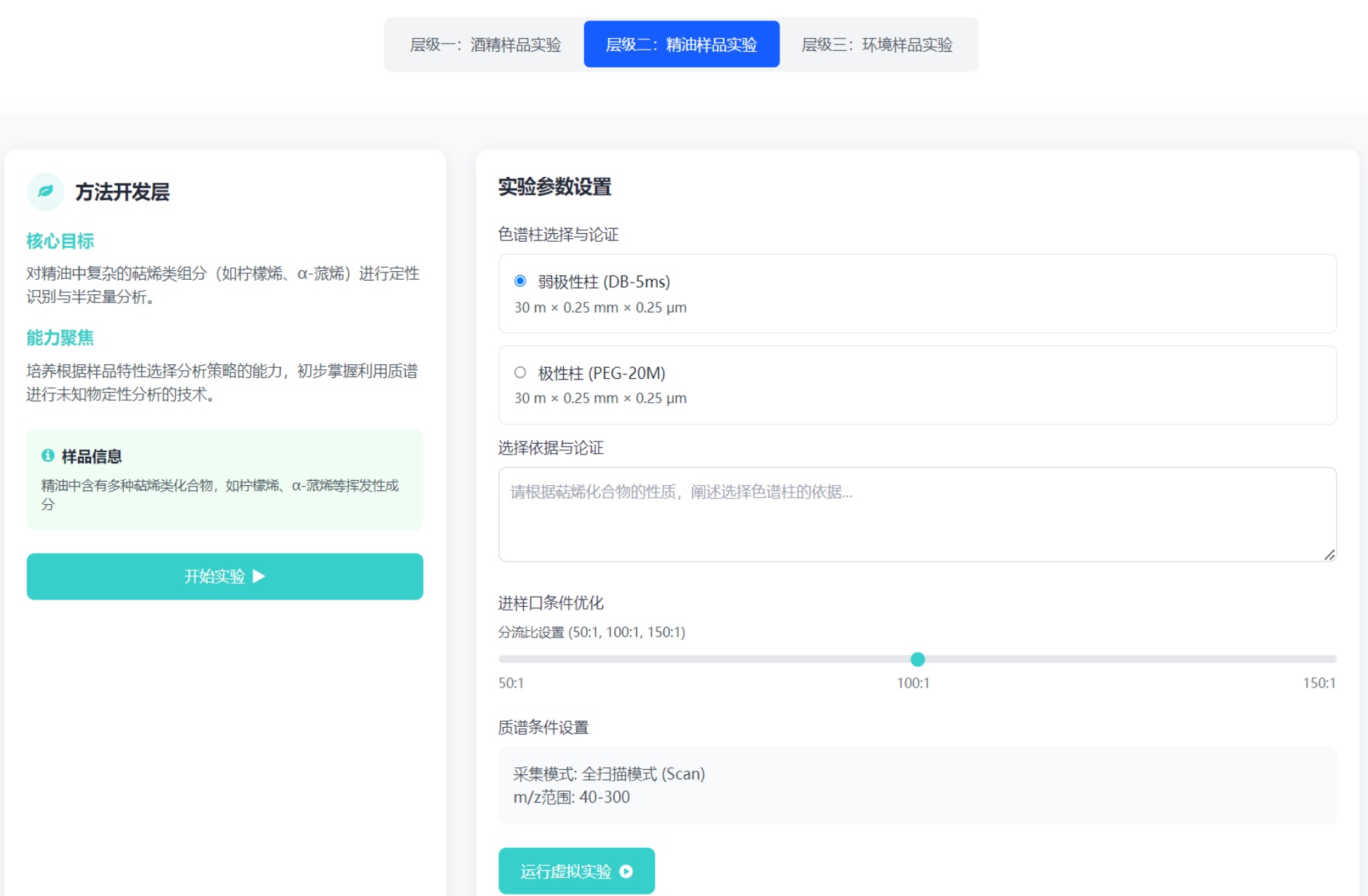Click the 50:1 label under the slider

pyautogui.click(x=511, y=683)
